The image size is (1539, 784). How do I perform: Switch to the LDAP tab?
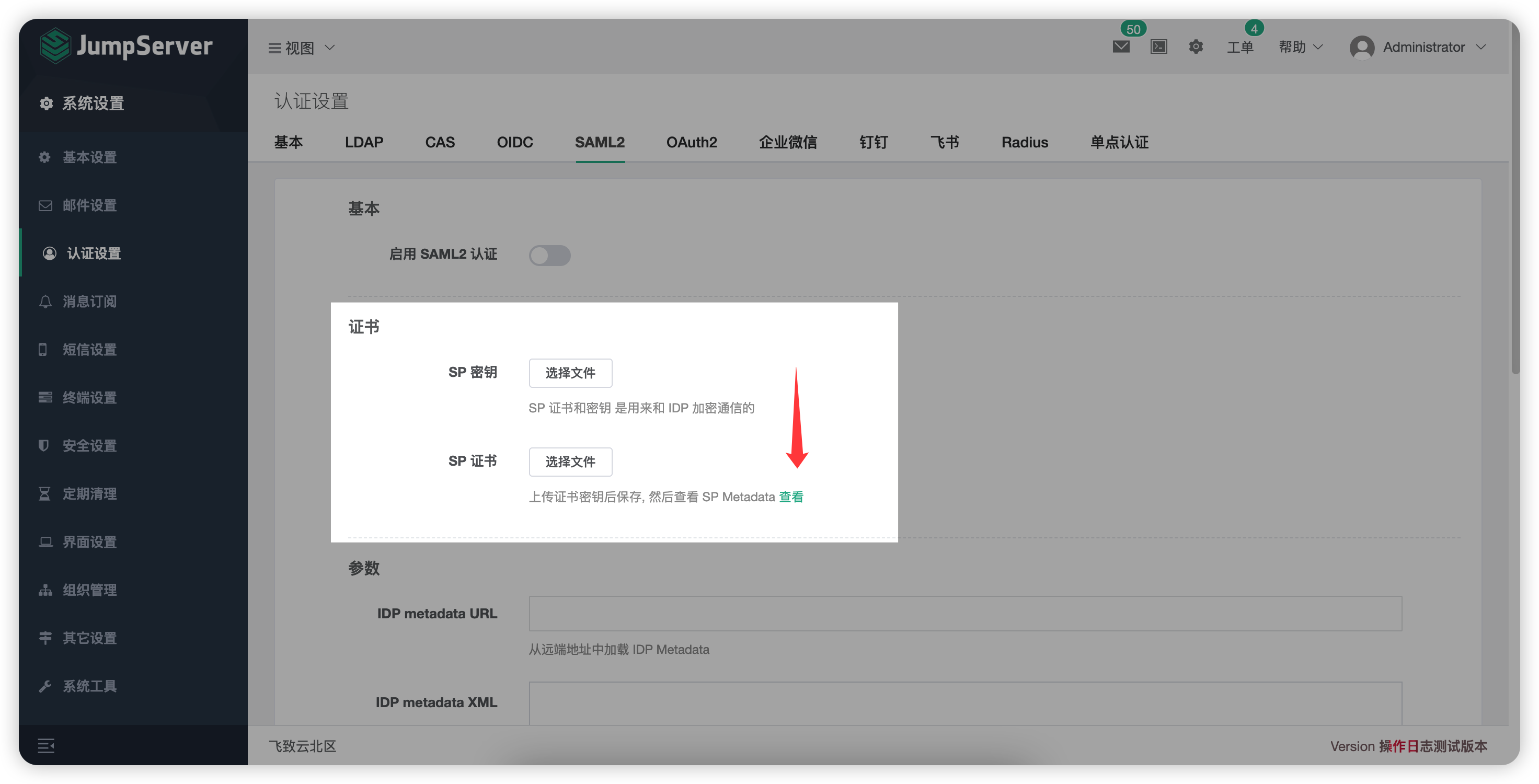point(363,142)
